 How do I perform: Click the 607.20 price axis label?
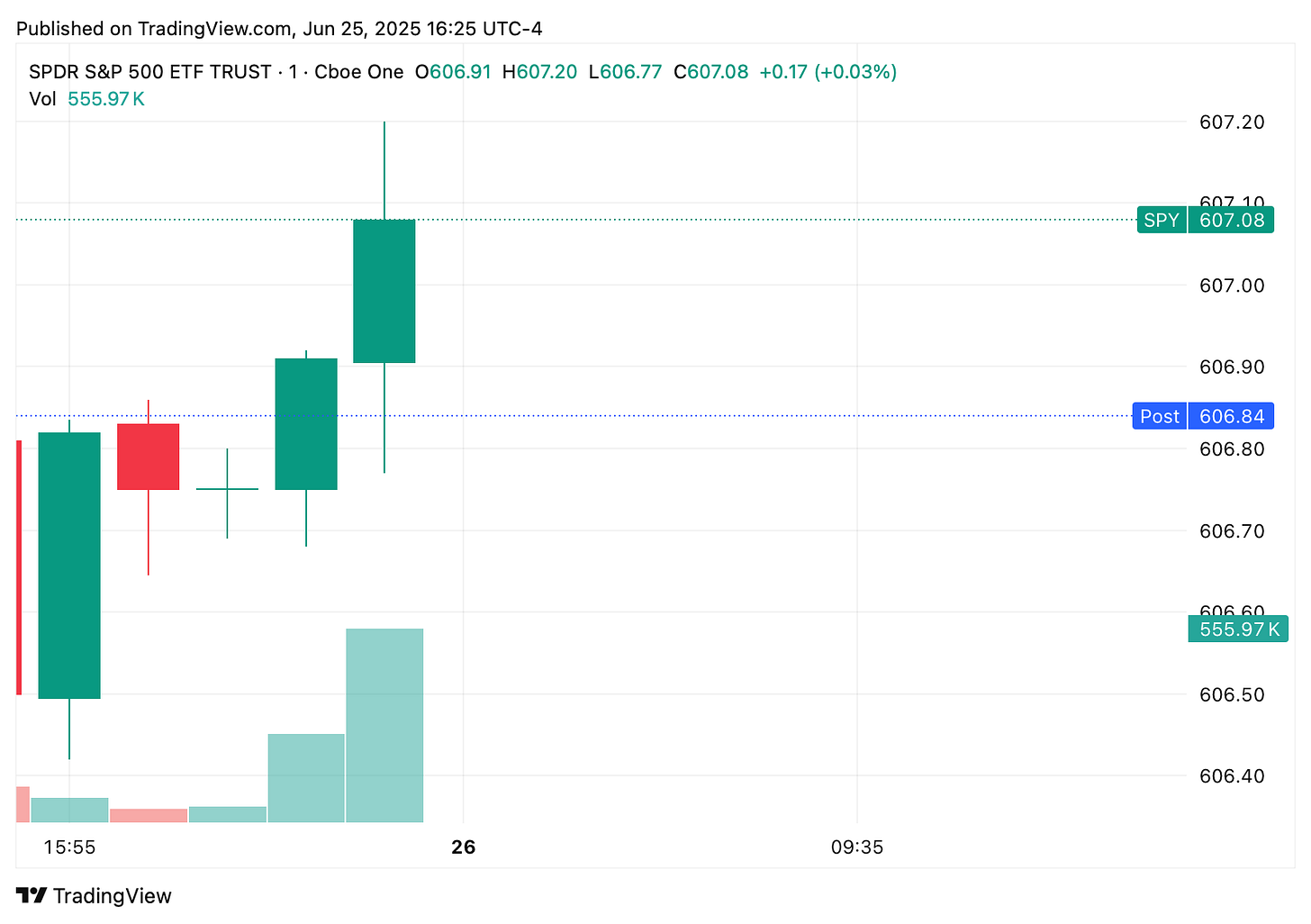point(1232,122)
